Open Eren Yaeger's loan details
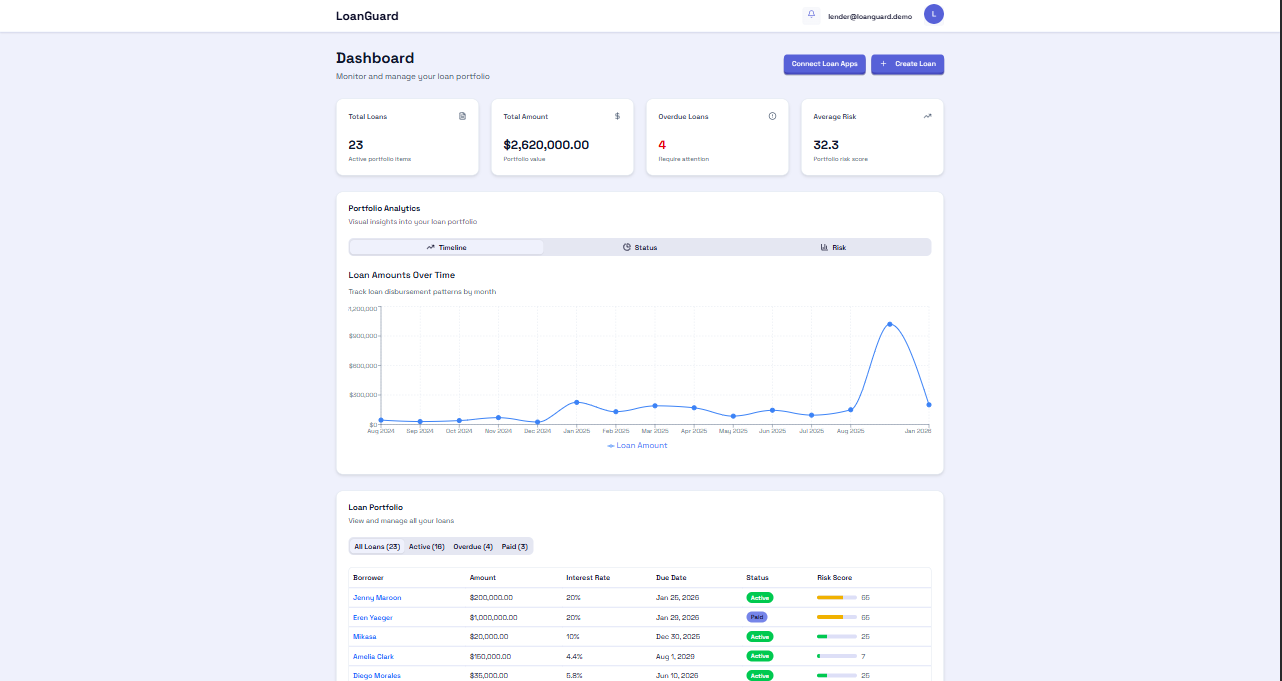The image size is (1282, 681). coord(372,617)
